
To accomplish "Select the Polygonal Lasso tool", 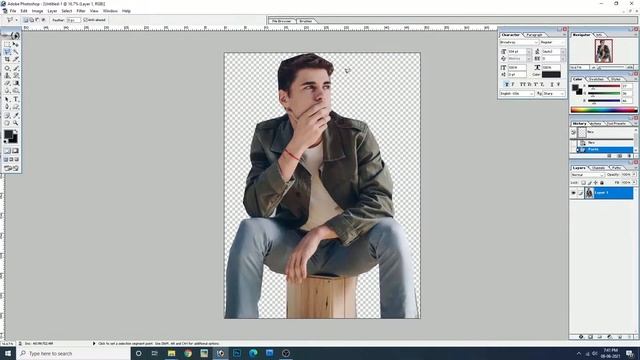I will 7,52.
